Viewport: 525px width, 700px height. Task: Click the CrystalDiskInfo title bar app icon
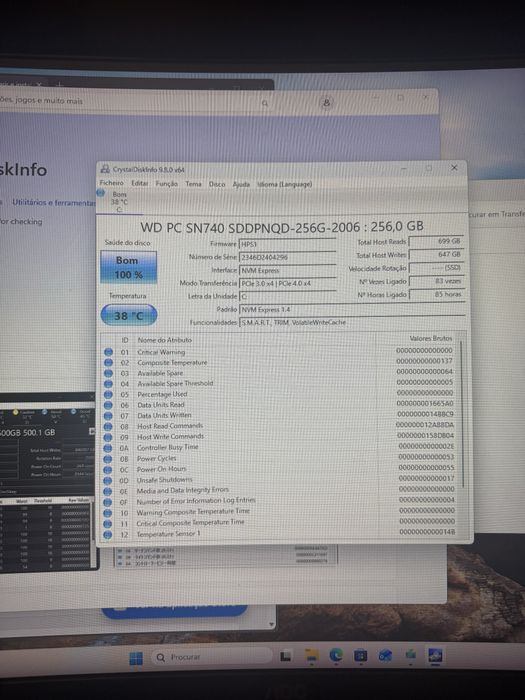coord(105,169)
